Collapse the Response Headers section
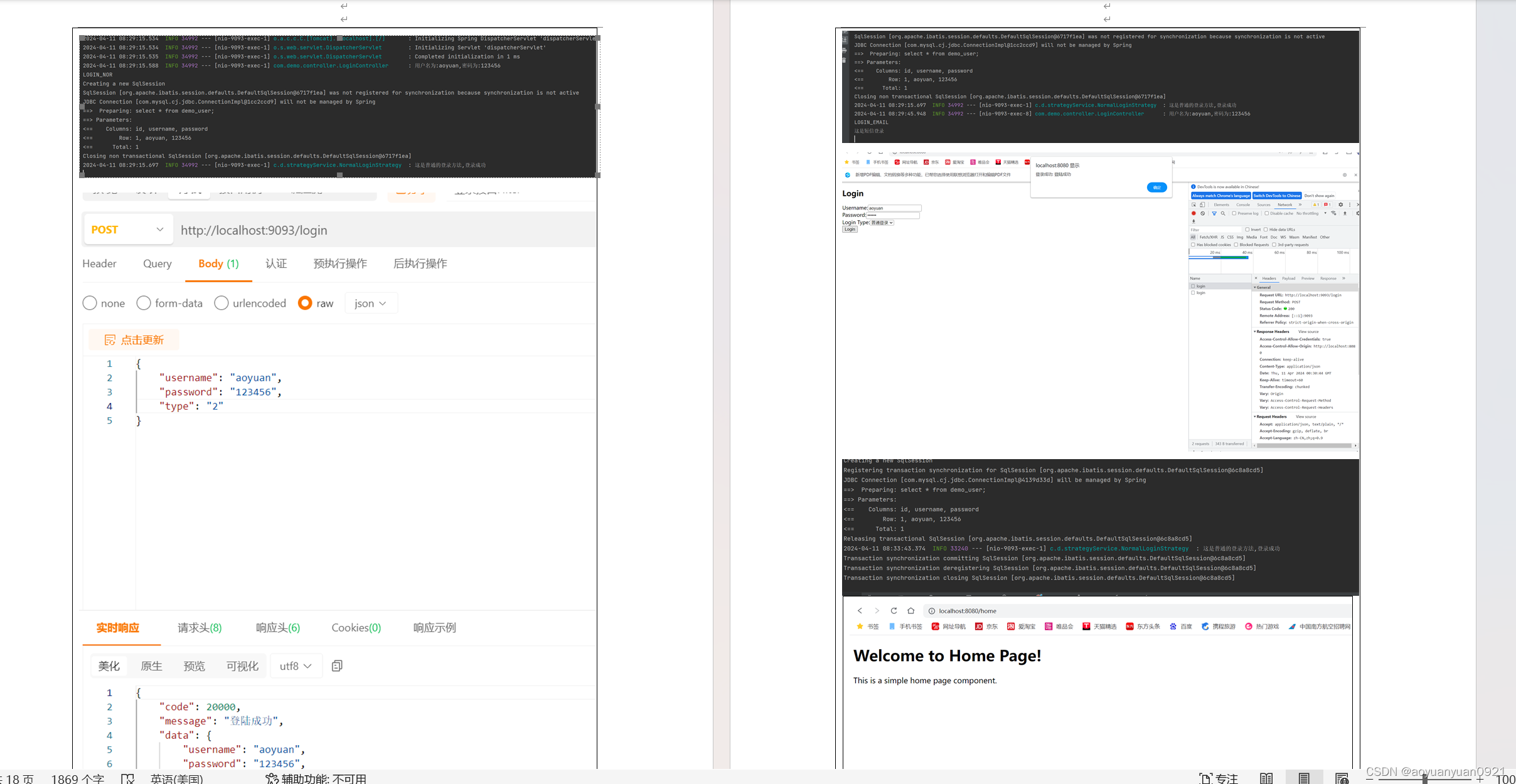1516x784 pixels. coord(1256,332)
